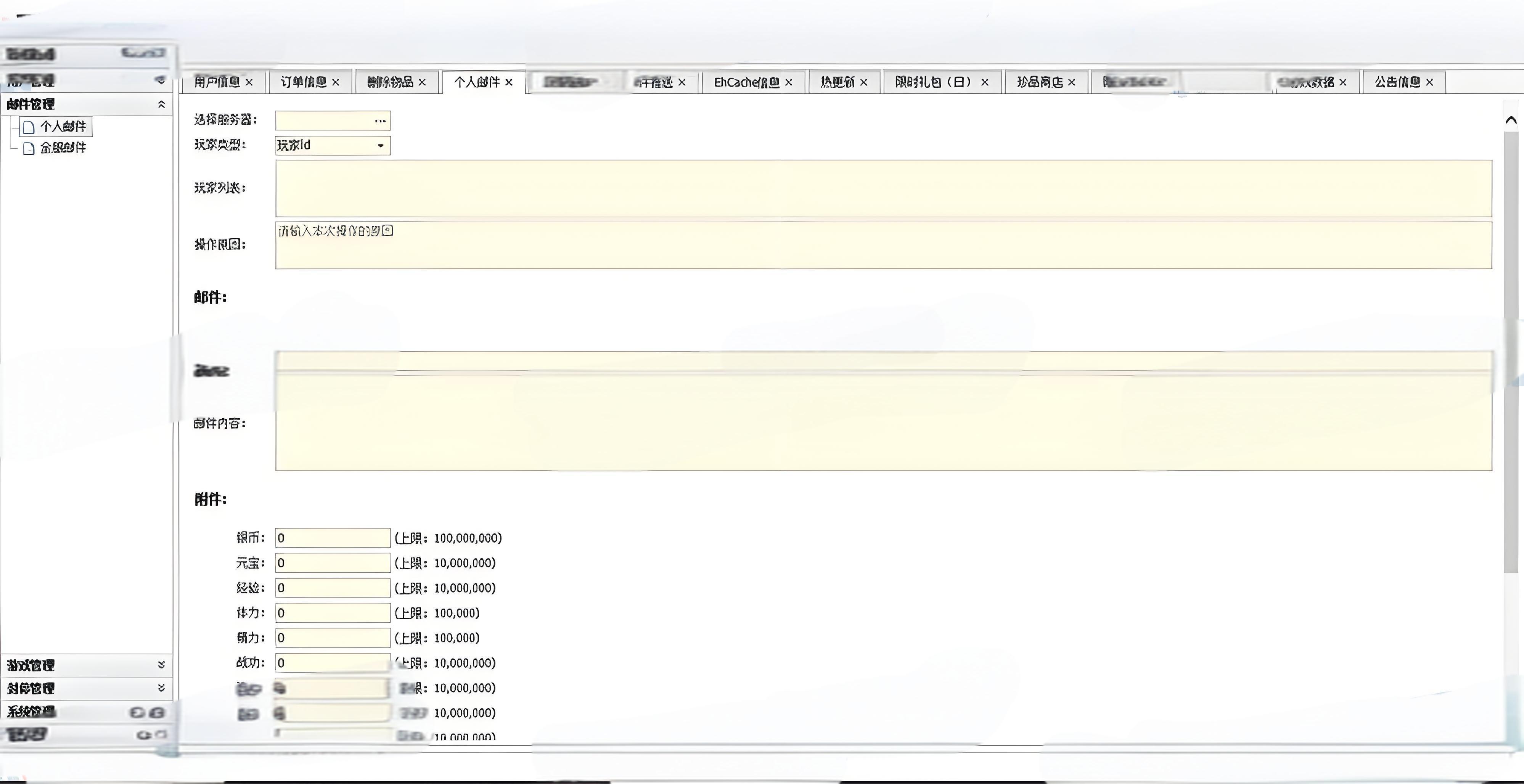Switch to the 限时礼包（日） tab
Viewport: 1524px width, 784px height.
pyautogui.click(x=934, y=82)
